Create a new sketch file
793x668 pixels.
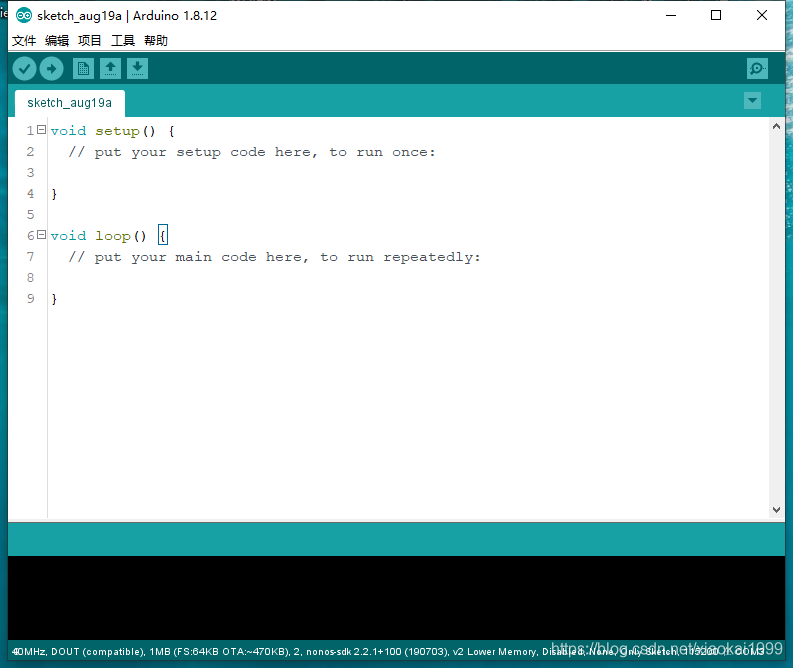[83, 69]
